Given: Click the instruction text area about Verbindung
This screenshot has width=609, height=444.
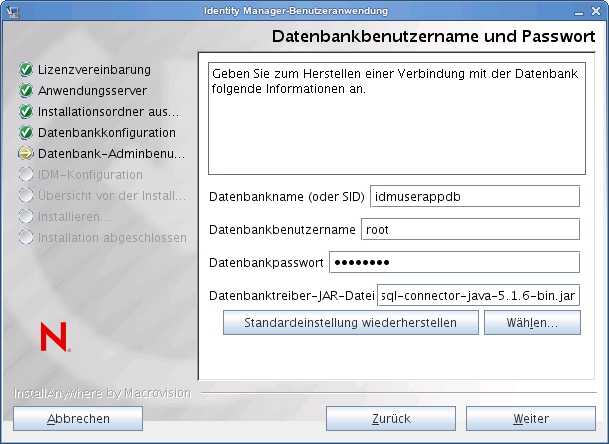Looking at the screenshot, I should [397, 118].
